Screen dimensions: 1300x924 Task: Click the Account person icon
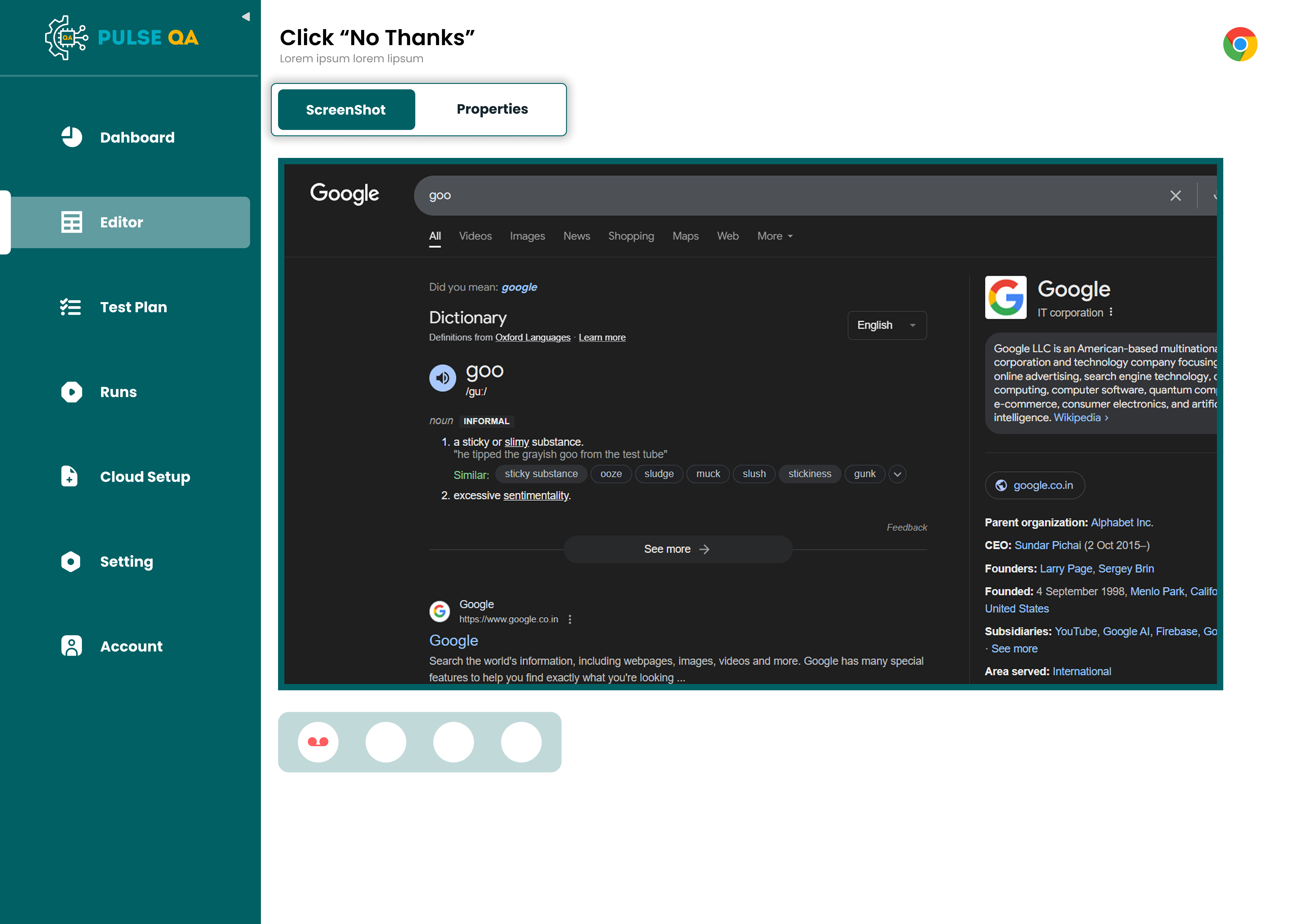[x=72, y=646]
